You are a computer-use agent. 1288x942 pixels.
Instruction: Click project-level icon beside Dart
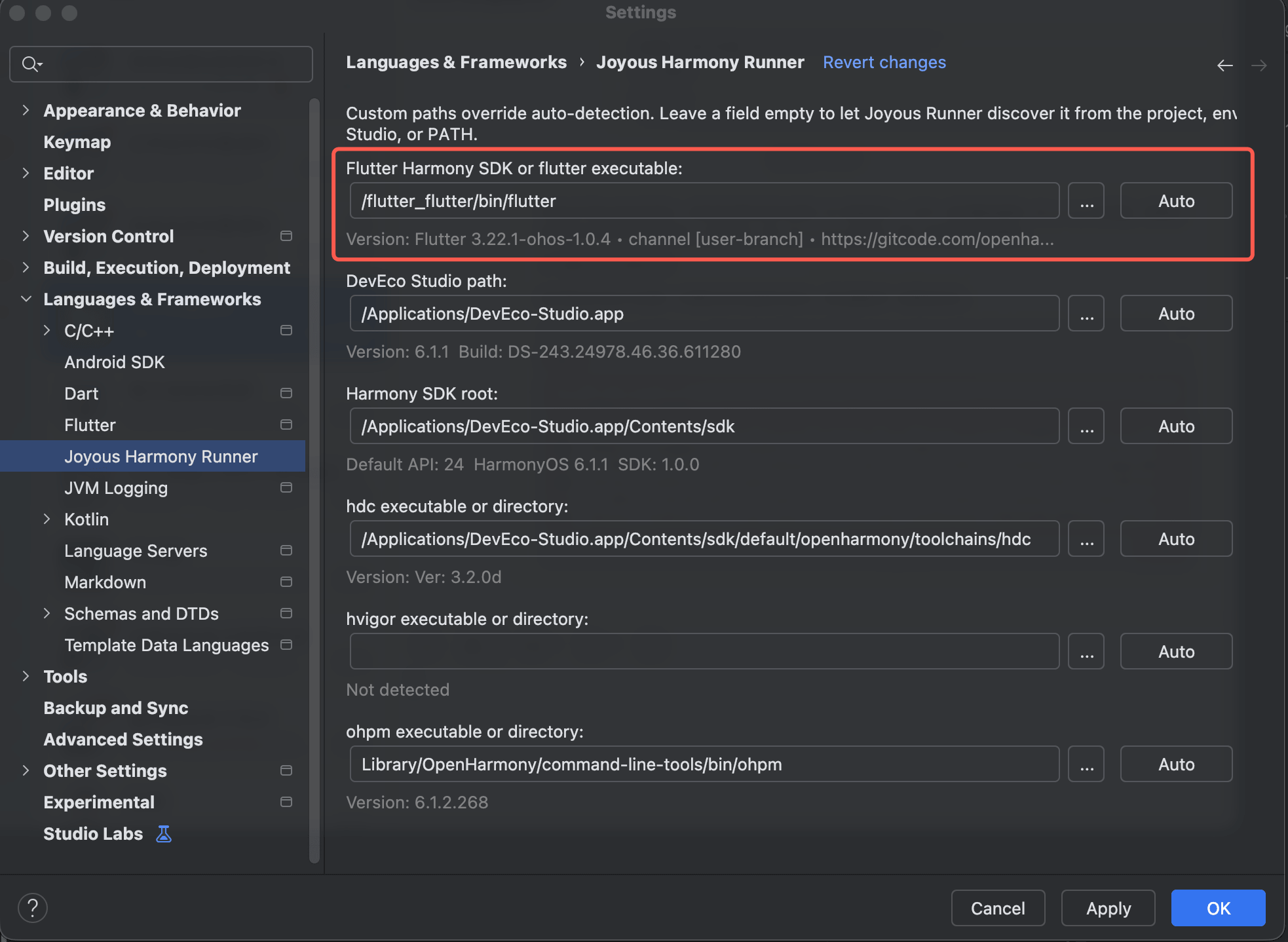coord(286,393)
